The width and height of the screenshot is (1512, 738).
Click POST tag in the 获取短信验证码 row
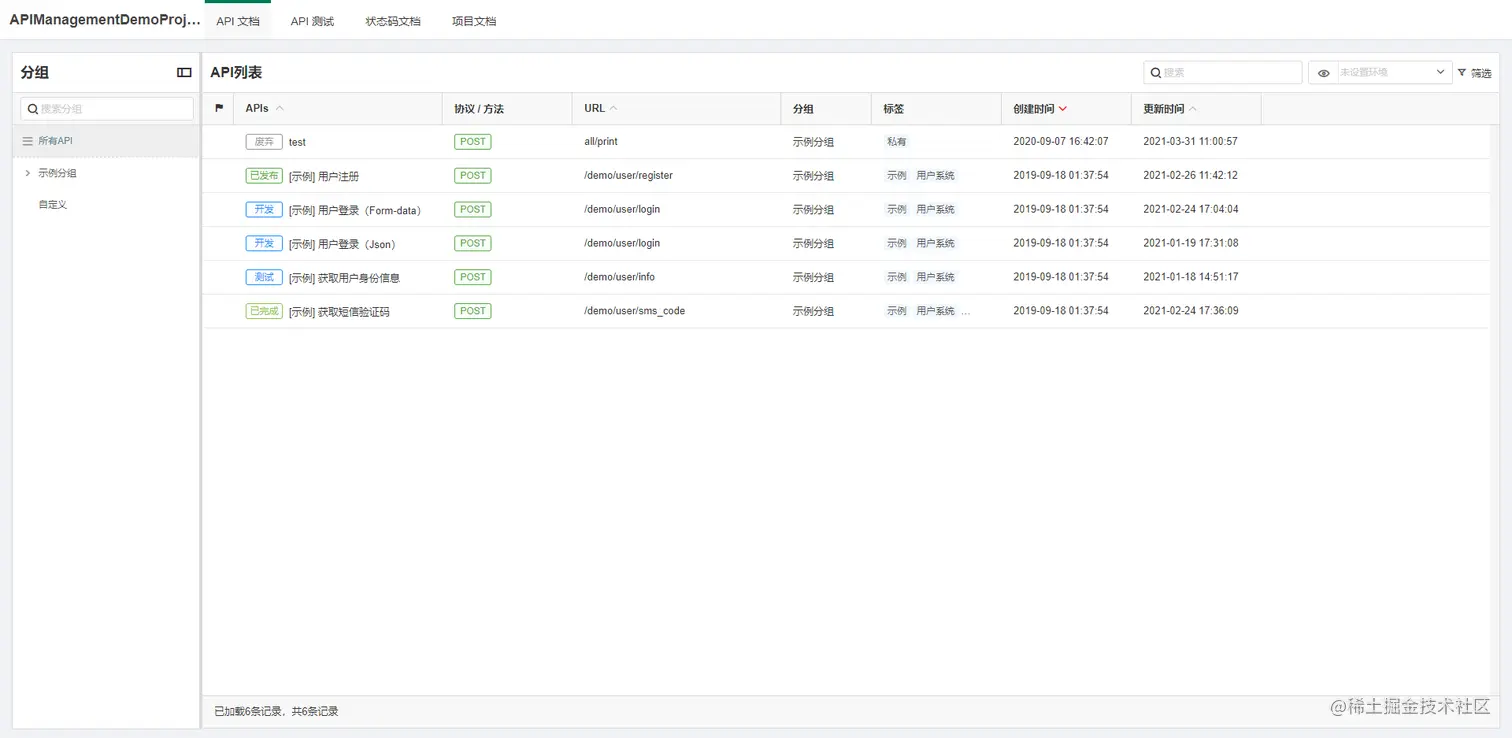pos(473,311)
